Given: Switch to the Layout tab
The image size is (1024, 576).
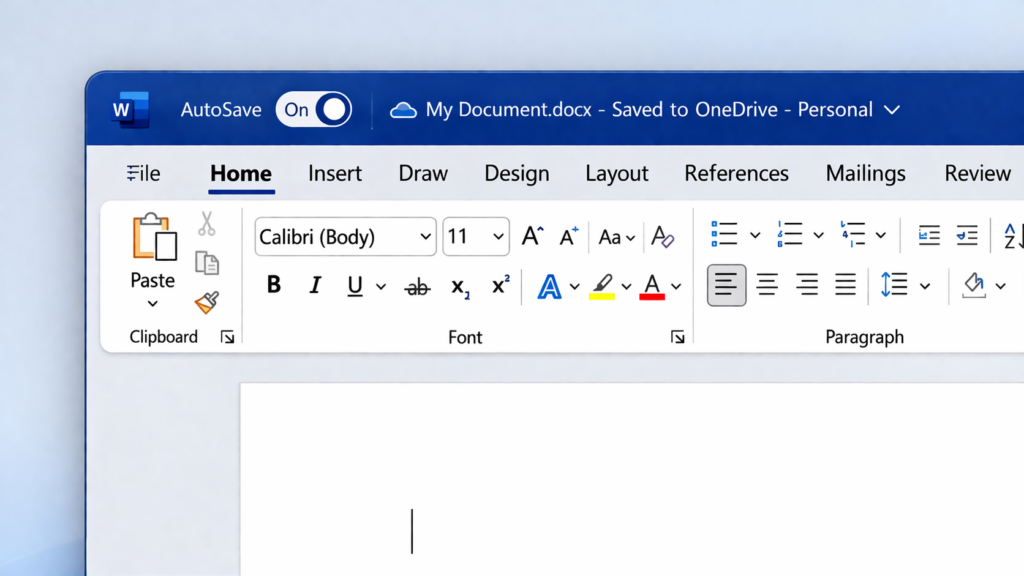Looking at the screenshot, I should coord(616,173).
